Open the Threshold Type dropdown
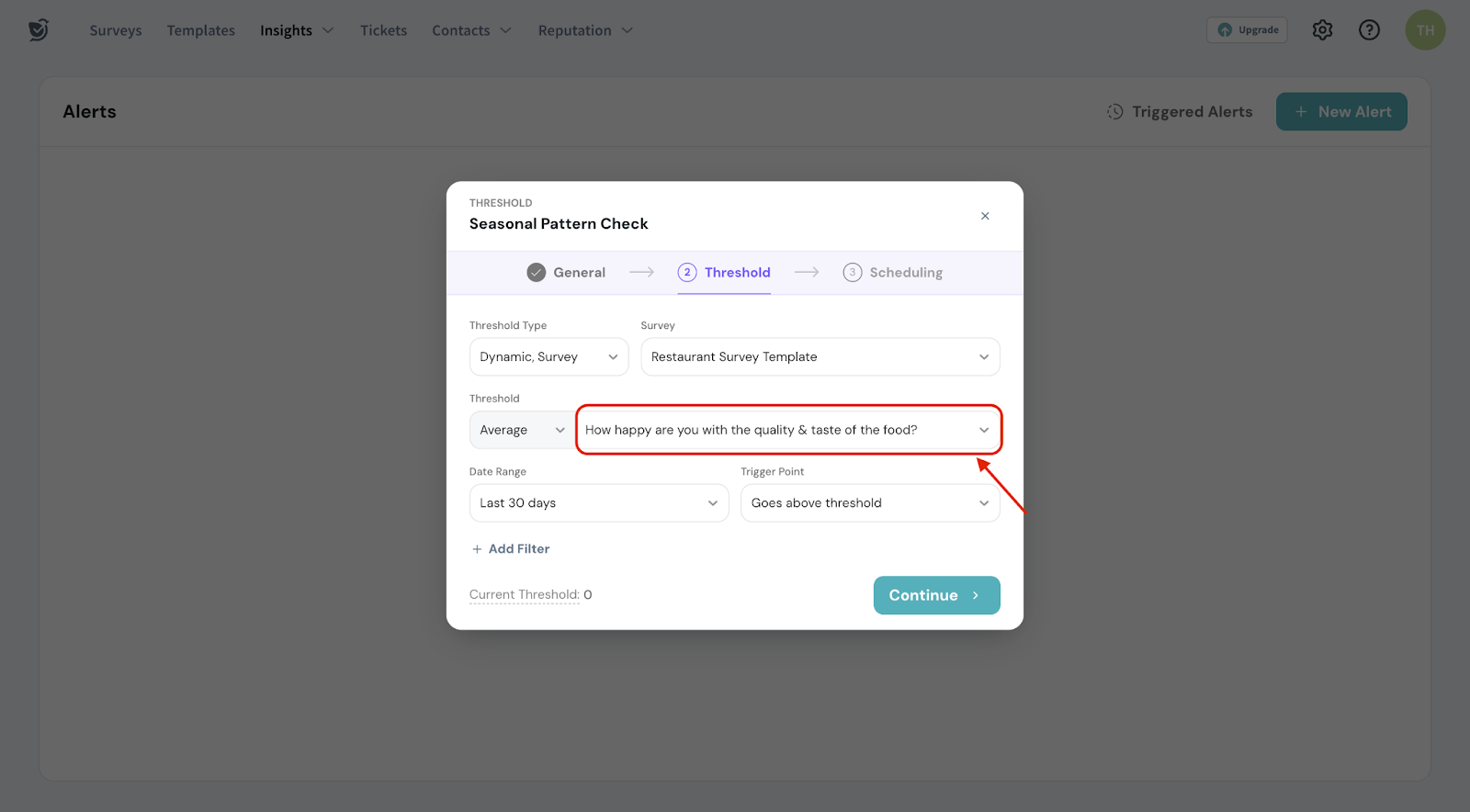This screenshot has width=1470, height=812. click(548, 357)
